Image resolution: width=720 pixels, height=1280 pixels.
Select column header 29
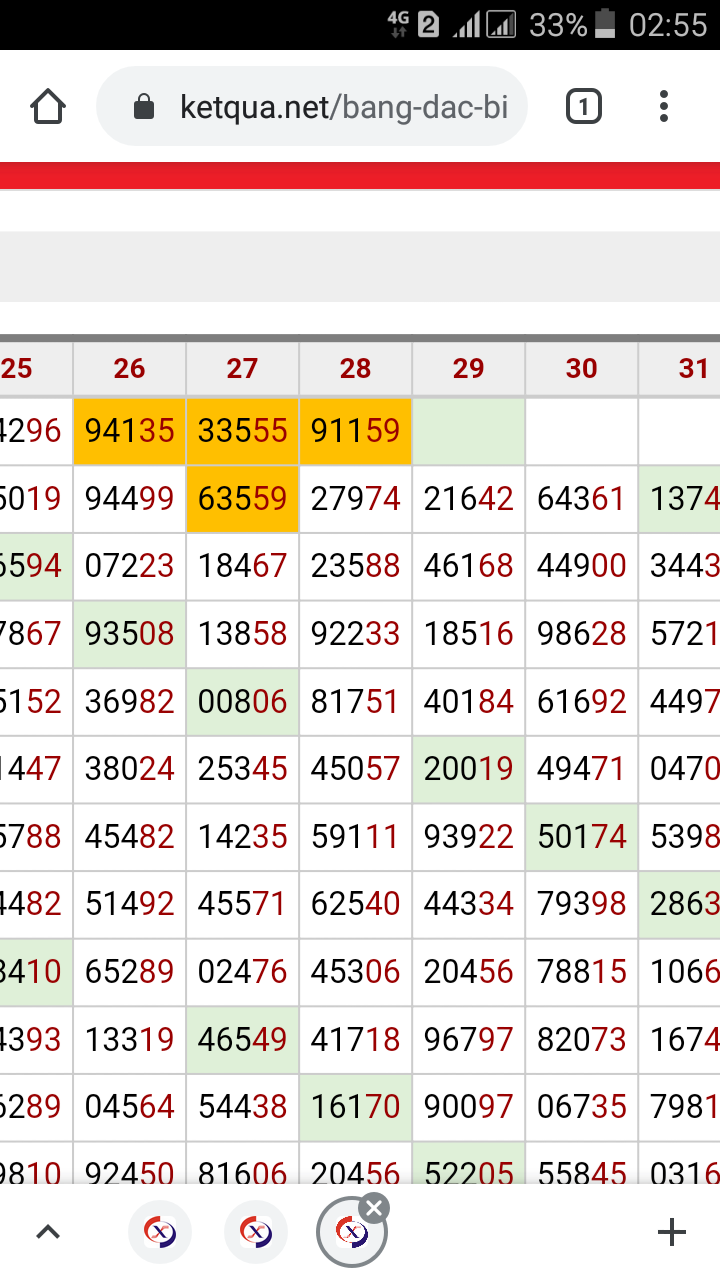click(x=468, y=369)
